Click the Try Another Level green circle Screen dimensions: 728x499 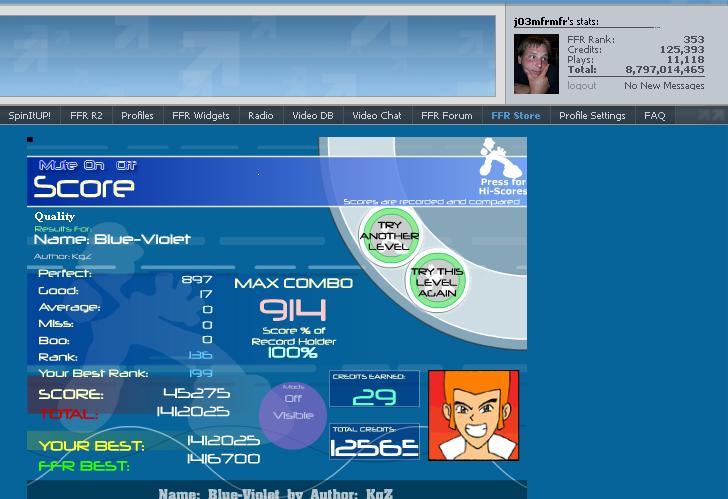pyautogui.click(x=390, y=236)
